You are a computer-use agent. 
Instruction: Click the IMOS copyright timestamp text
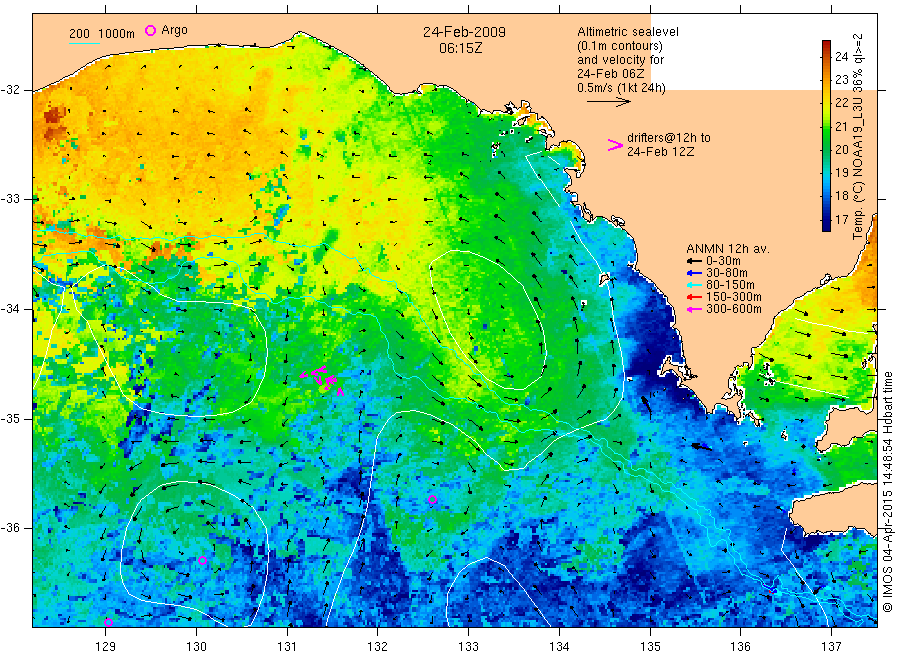click(888, 491)
